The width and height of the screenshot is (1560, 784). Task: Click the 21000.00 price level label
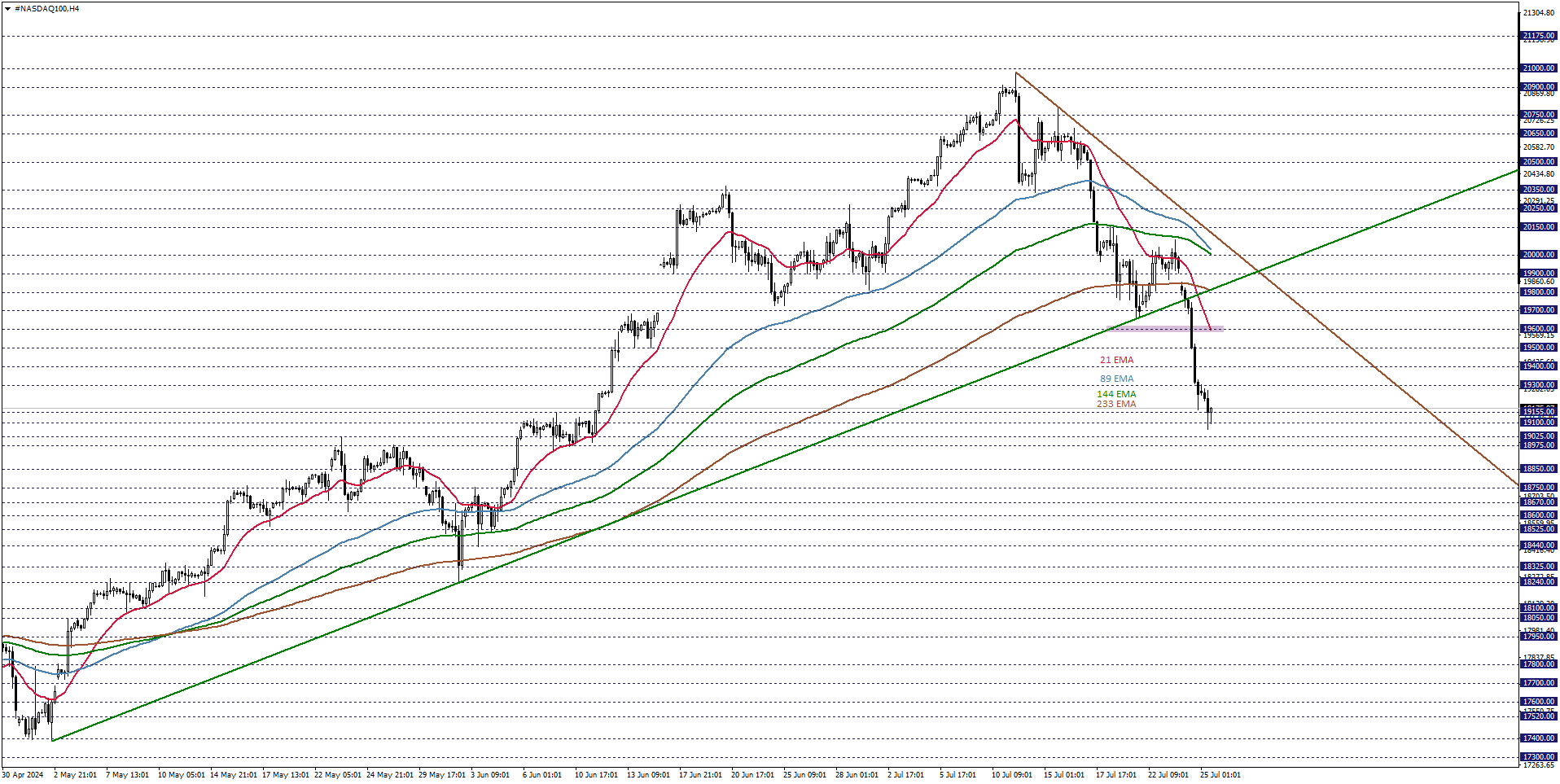pos(1539,68)
